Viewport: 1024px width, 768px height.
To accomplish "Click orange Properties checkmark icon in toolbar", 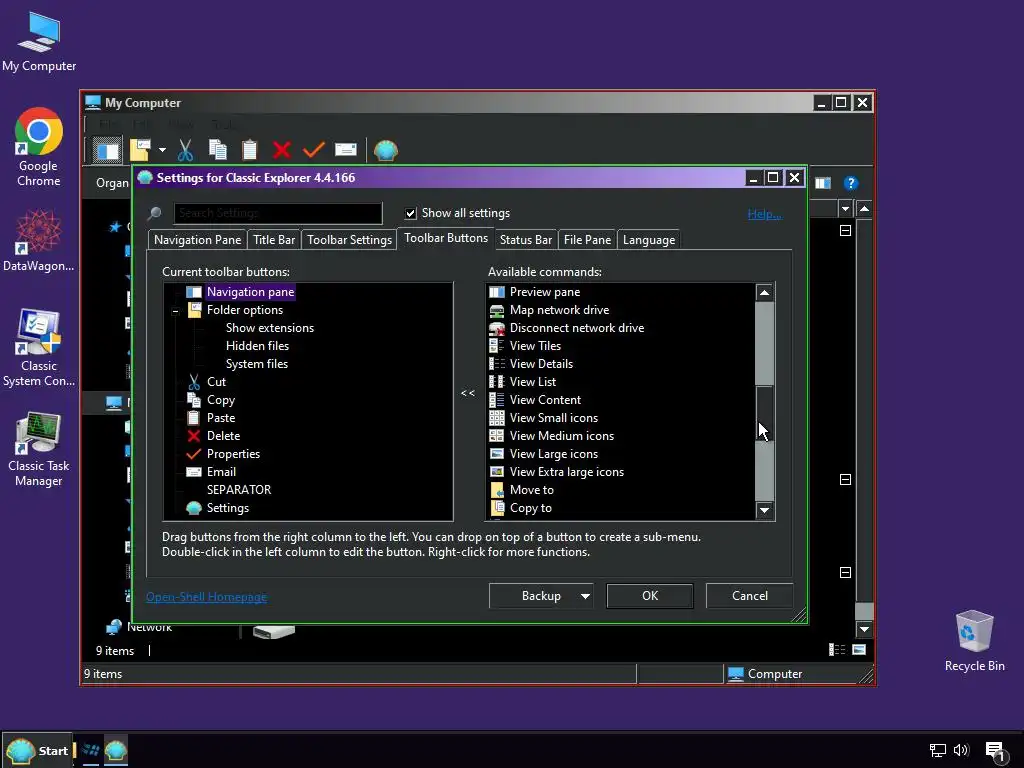I will tap(313, 150).
